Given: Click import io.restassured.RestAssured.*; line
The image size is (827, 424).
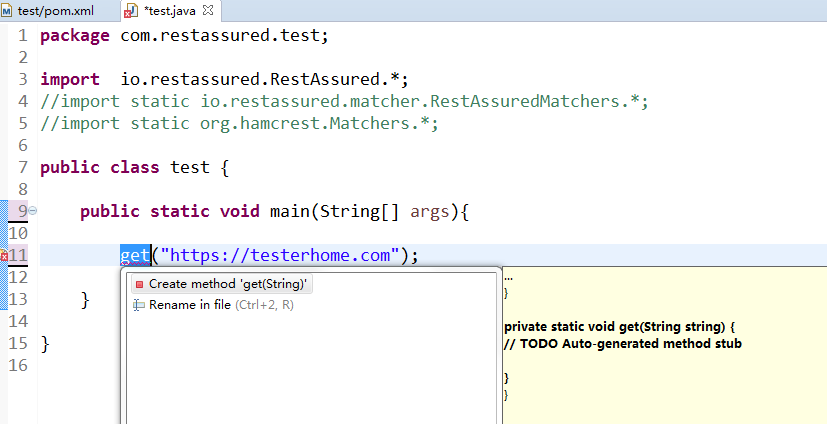Looking at the screenshot, I should click(x=225, y=80).
